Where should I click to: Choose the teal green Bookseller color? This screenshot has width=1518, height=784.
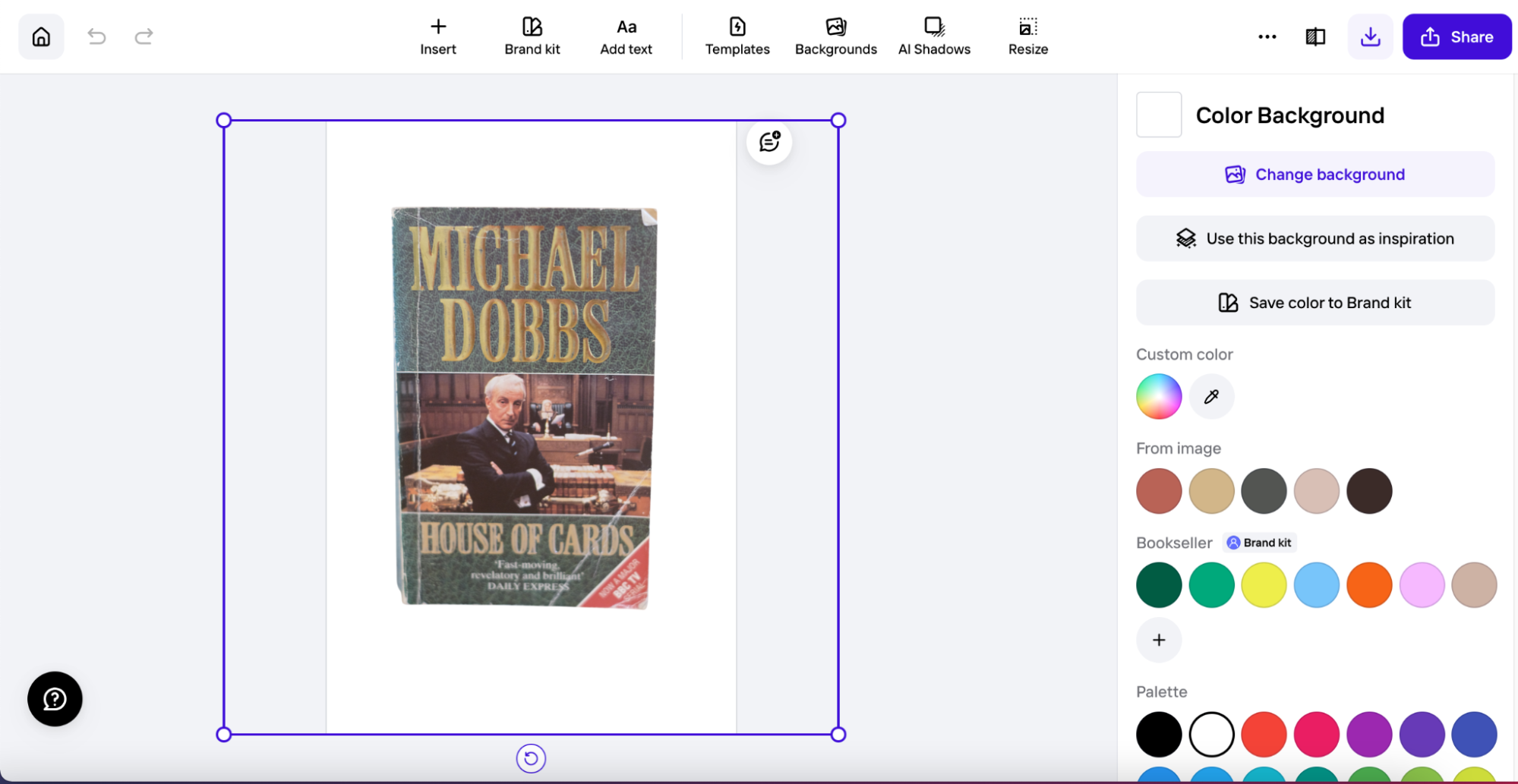tap(1212, 585)
